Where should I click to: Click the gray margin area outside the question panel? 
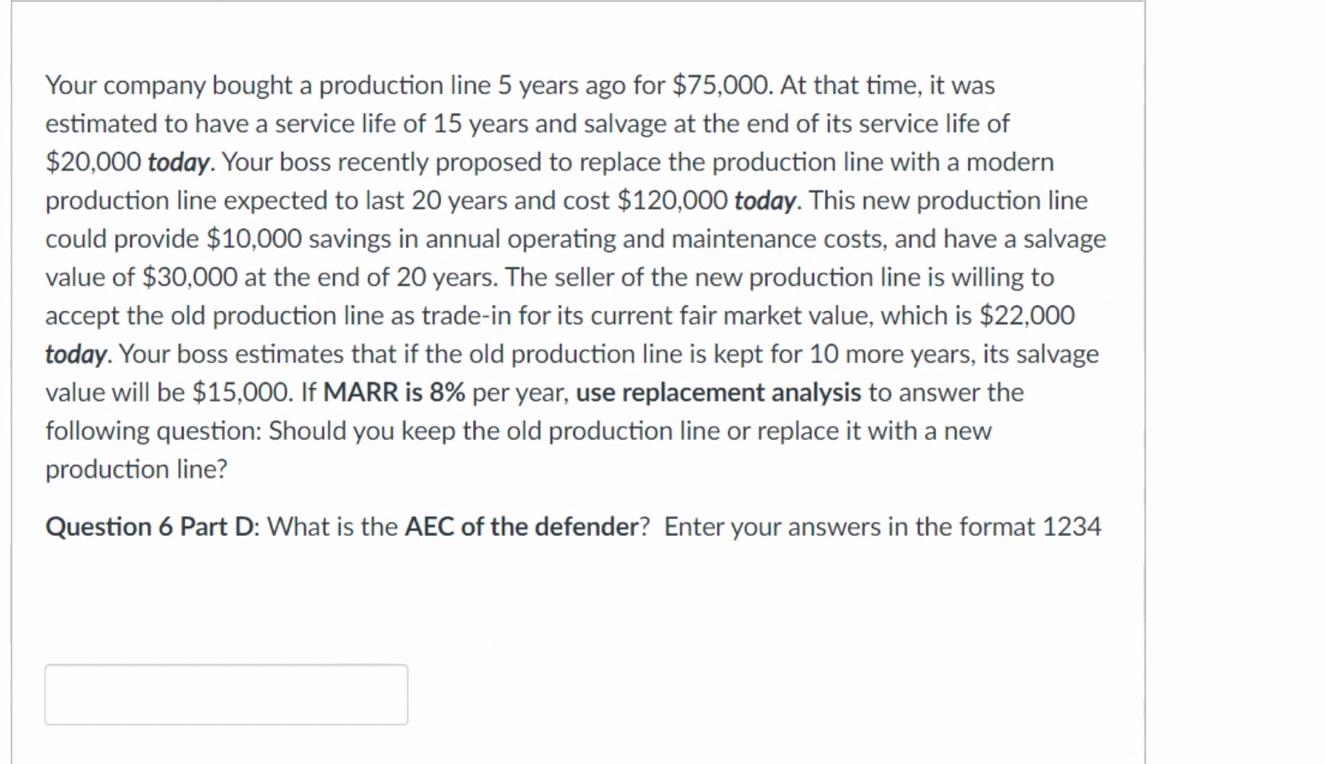[1240, 380]
